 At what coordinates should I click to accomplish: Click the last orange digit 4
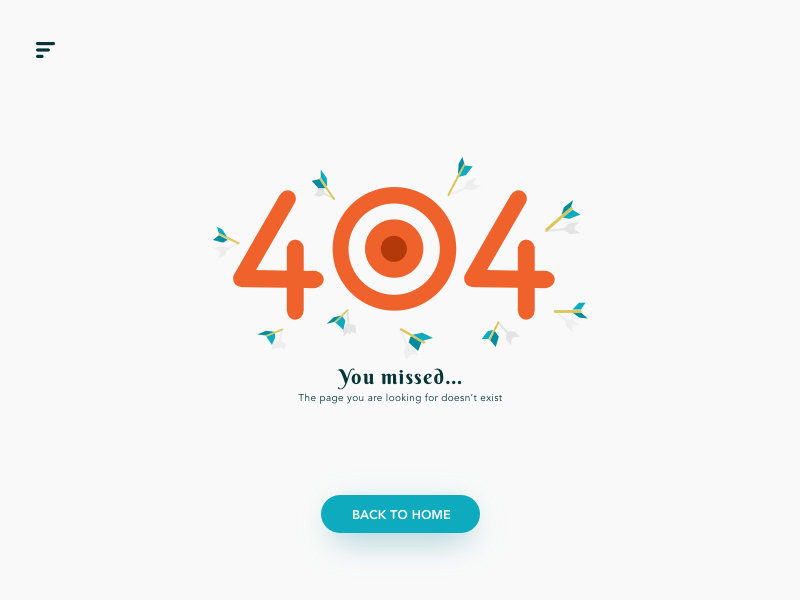click(509, 255)
